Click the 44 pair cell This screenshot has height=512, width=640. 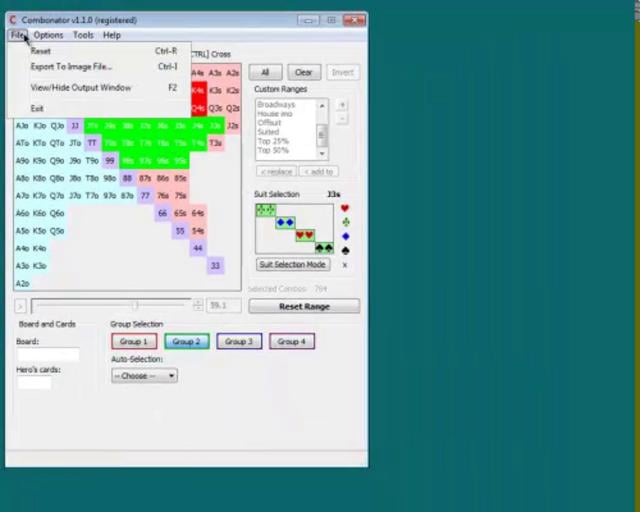198,248
